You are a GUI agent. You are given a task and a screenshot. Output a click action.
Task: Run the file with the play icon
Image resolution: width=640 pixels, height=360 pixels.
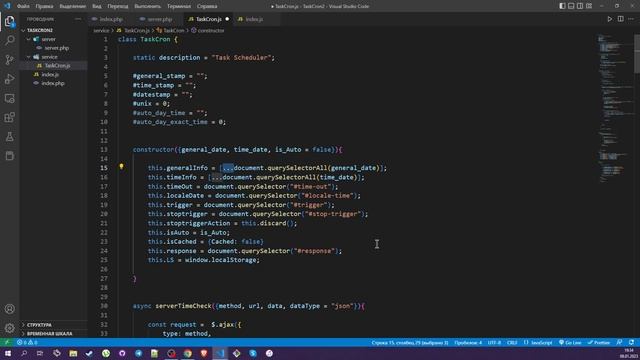[x=609, y=19]
